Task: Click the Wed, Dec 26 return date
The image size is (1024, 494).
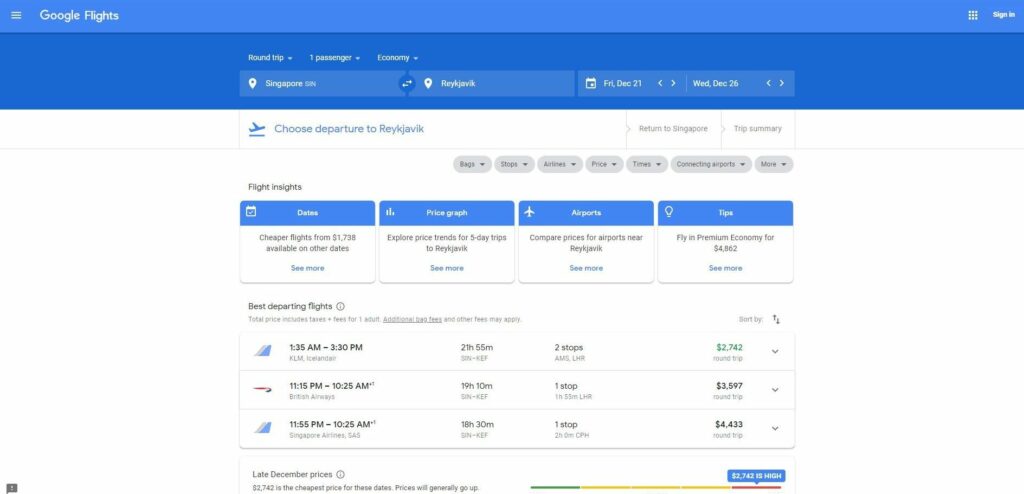Action: tap(716, 84)
